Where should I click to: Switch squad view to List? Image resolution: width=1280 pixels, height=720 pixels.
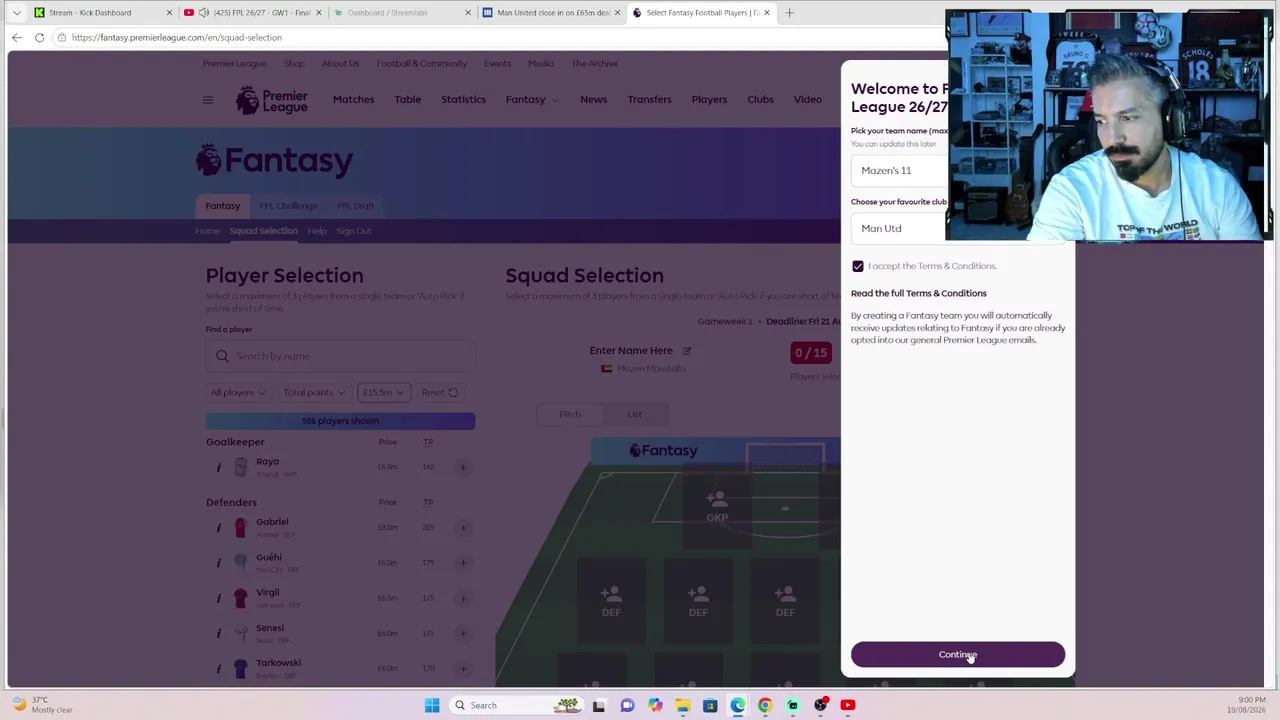tap(635, 414)
